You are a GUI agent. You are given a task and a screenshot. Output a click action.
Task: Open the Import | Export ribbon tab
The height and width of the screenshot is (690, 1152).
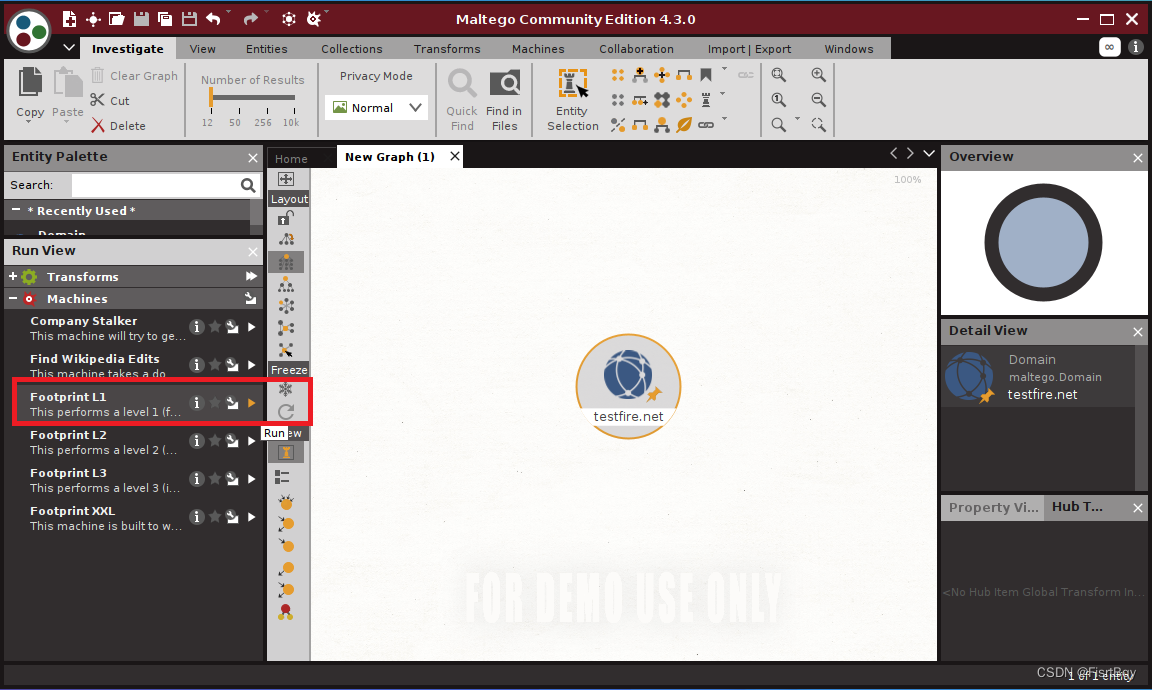(749, 48)
